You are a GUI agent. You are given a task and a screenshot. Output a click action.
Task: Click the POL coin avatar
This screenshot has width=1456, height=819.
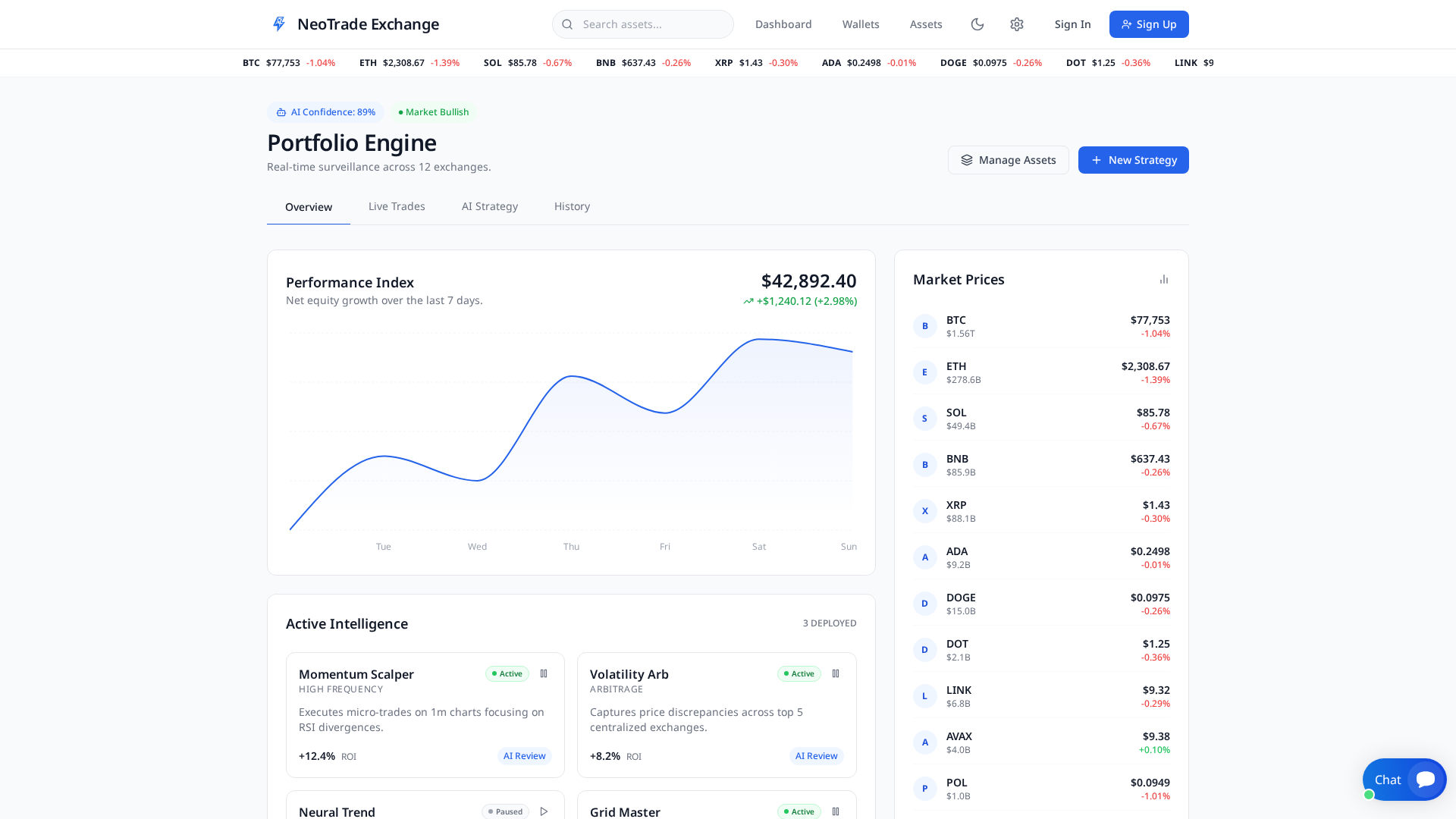pos(925,789)
